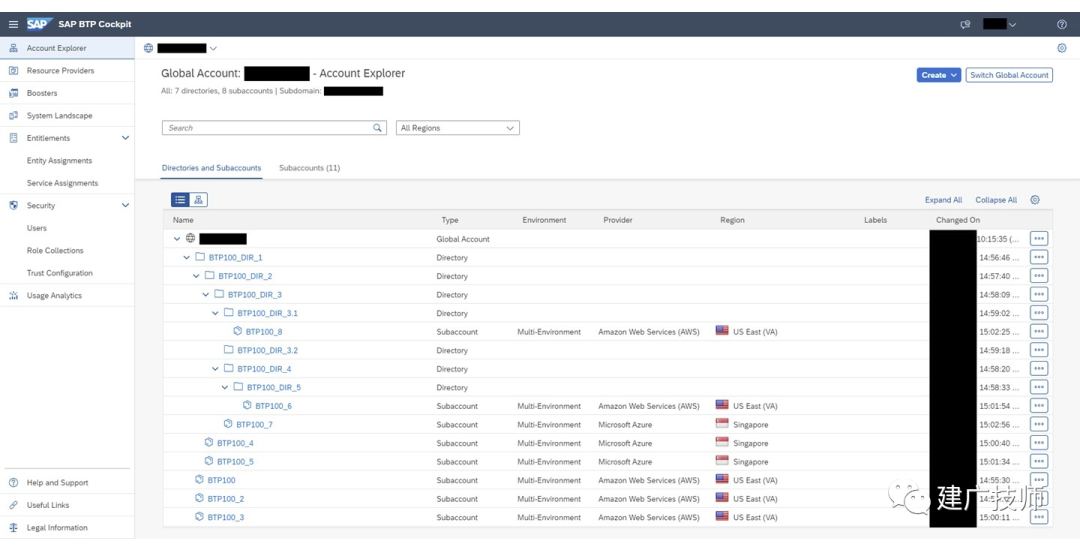1080x547 pixels.
Task: Collapse the Security sidebar section
Action: 125,205
